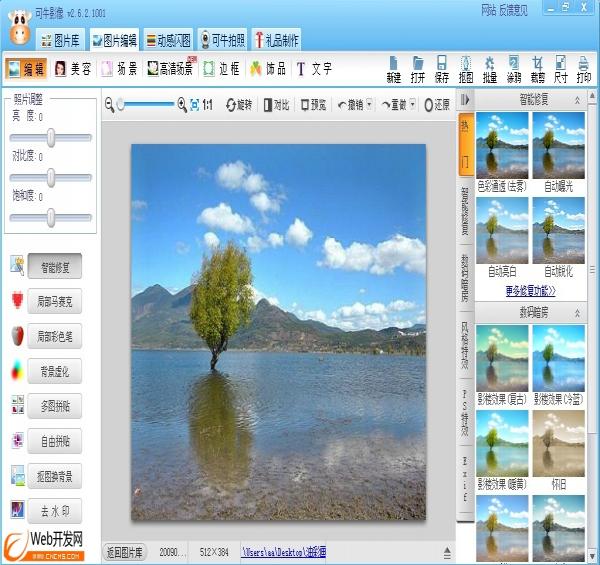
Task: Click the 局部马赛克 button
Action: click(x=55, y=300)
